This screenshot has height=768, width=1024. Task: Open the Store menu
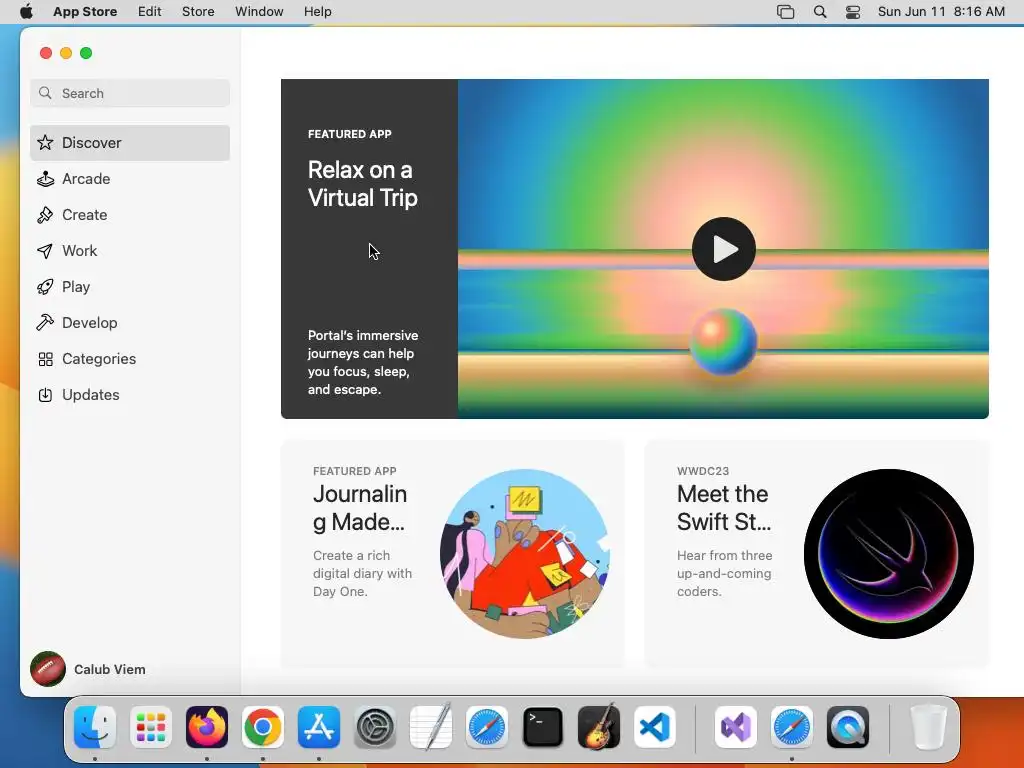coord(198,12)
